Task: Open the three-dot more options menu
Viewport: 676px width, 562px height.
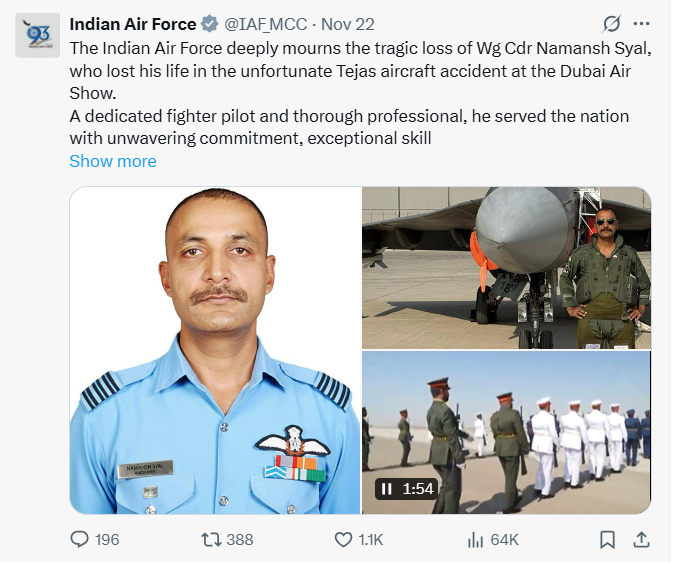Action: coord(643,24)
